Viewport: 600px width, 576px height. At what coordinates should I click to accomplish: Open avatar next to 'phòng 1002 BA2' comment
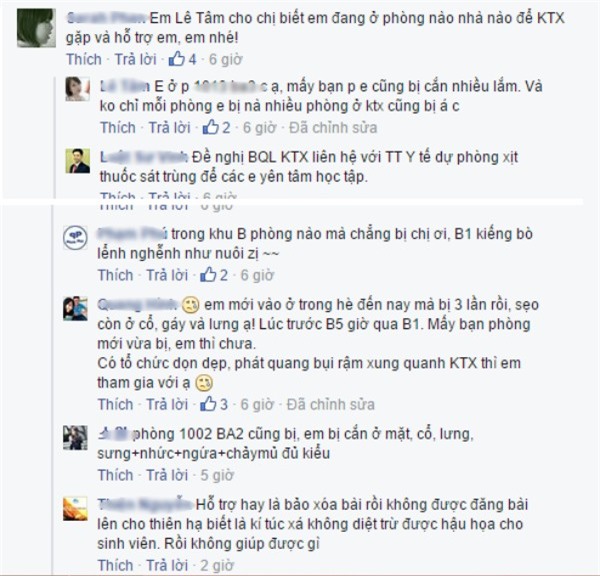click(x=75, y=437)
